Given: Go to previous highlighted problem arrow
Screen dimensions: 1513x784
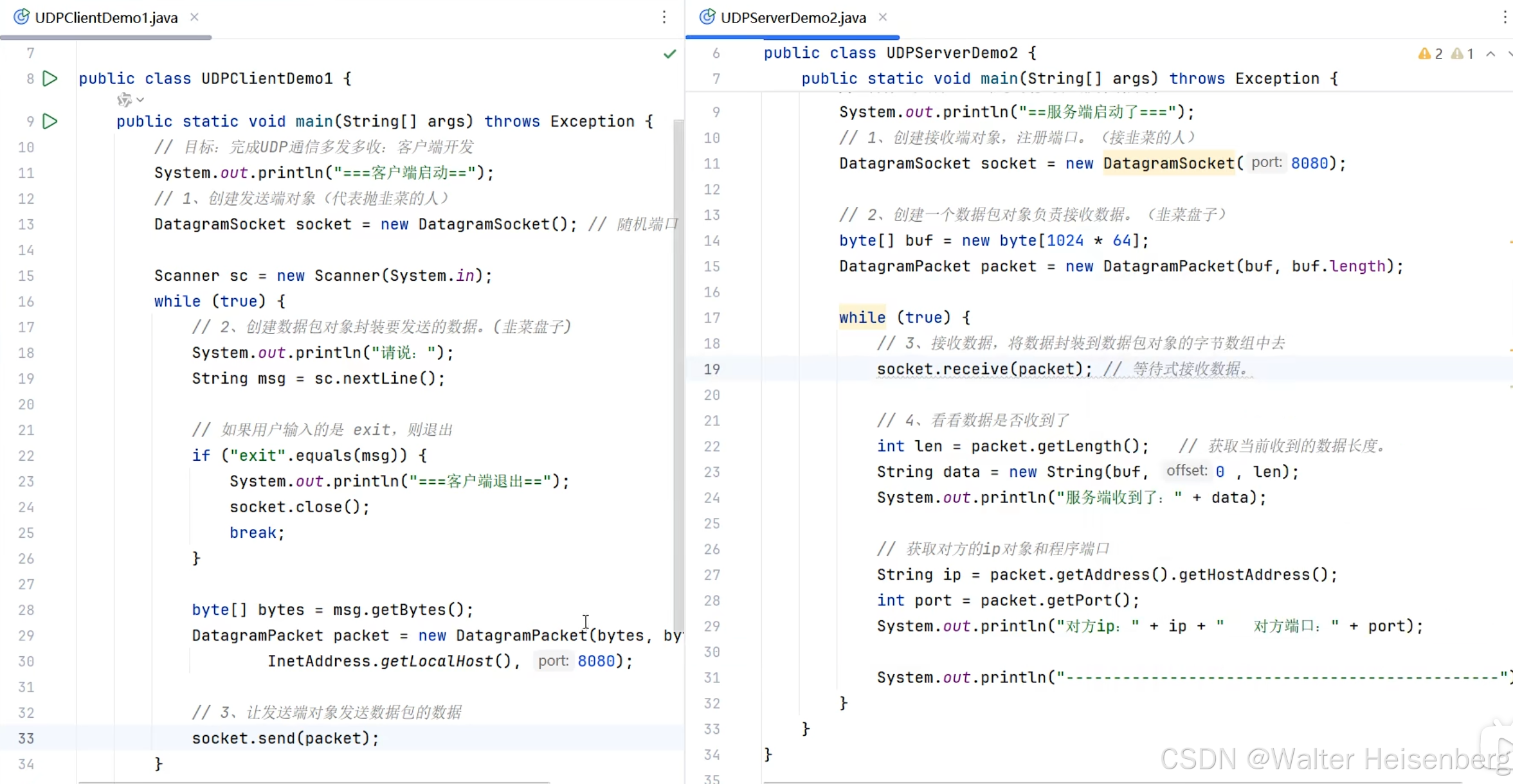Looking at the screenshot, I should pyautogui.click(x=1490, y=54).
